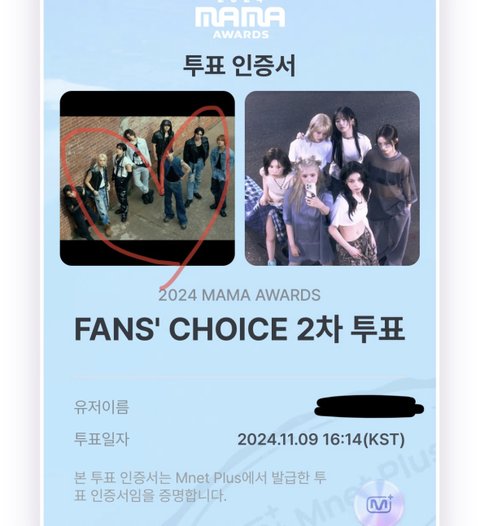The width and height of the screenshot is (480, 526).
Task: Tap the round Mnet Plus badge icon
Action: click(379, 503)
